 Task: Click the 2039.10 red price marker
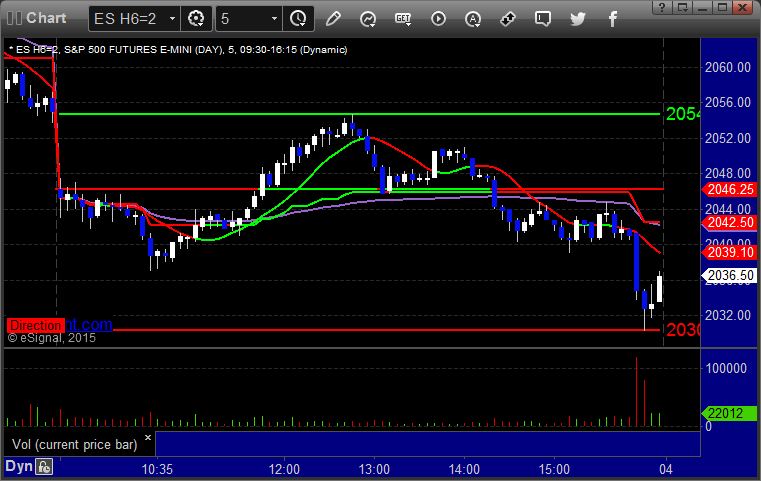(x=729, y=252)
